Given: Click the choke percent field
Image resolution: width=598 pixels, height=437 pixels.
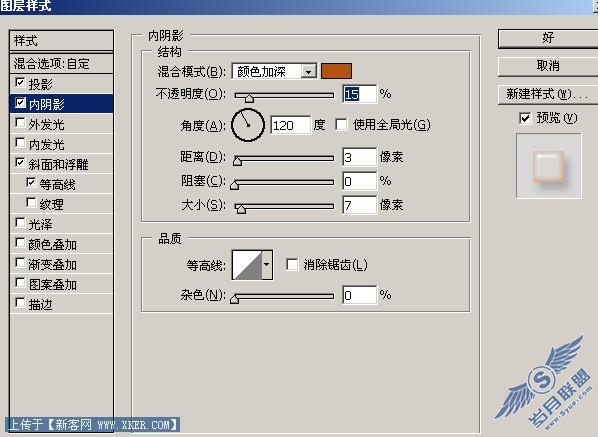Looking at the screenshot, I should click(360, 181).
